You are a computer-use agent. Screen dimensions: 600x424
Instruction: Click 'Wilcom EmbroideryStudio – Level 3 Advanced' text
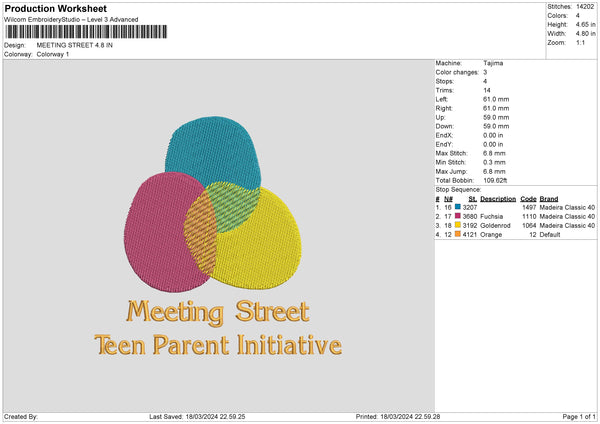point(71,20)
